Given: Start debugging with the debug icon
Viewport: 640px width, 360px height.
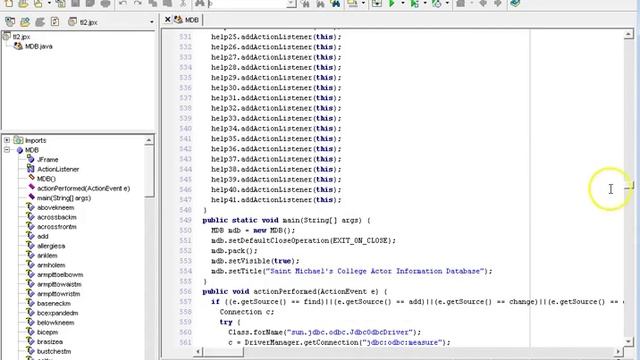Looking at the screenshot, I should (415, 4).
